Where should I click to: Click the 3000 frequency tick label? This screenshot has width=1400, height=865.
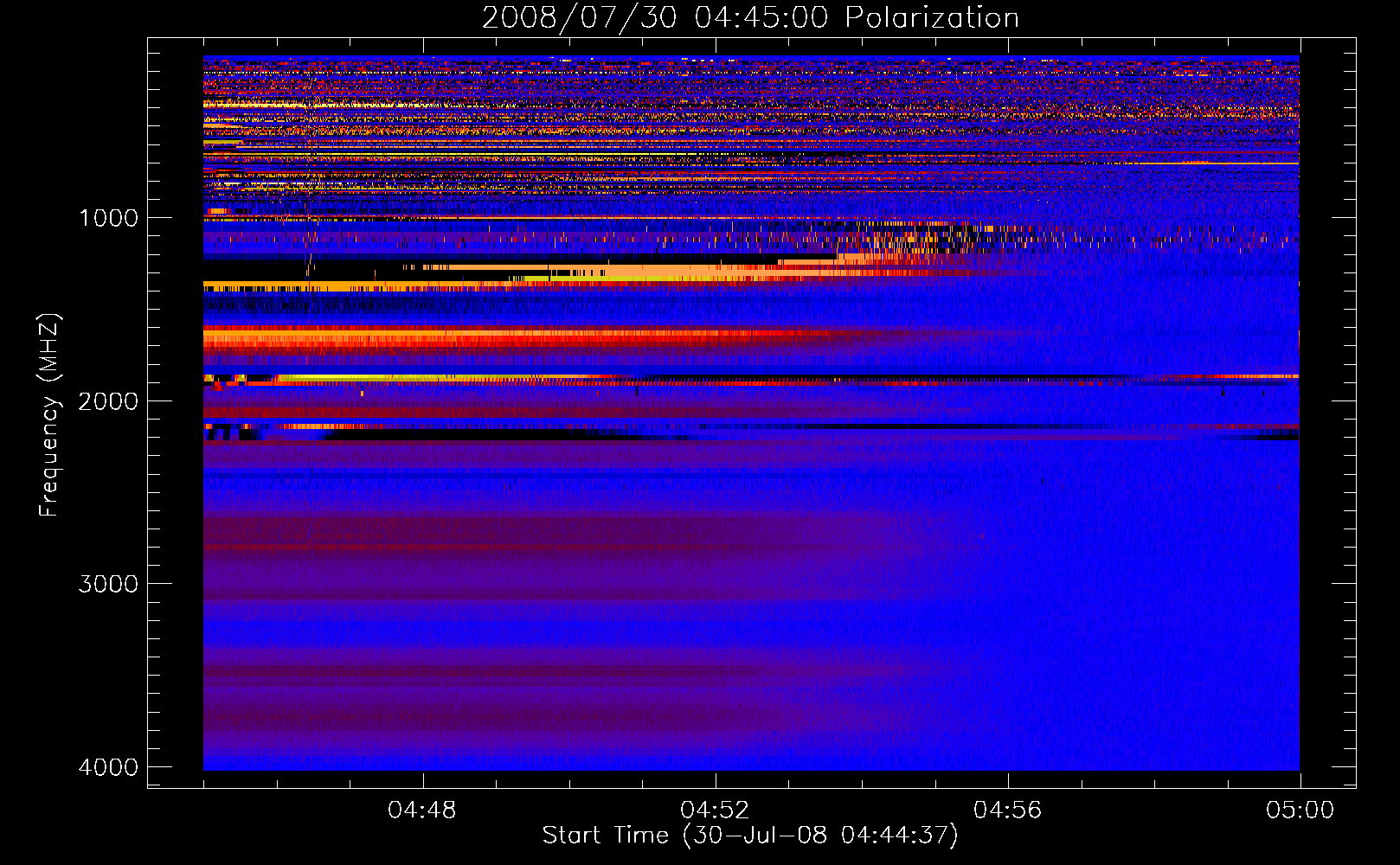[108, 584]
